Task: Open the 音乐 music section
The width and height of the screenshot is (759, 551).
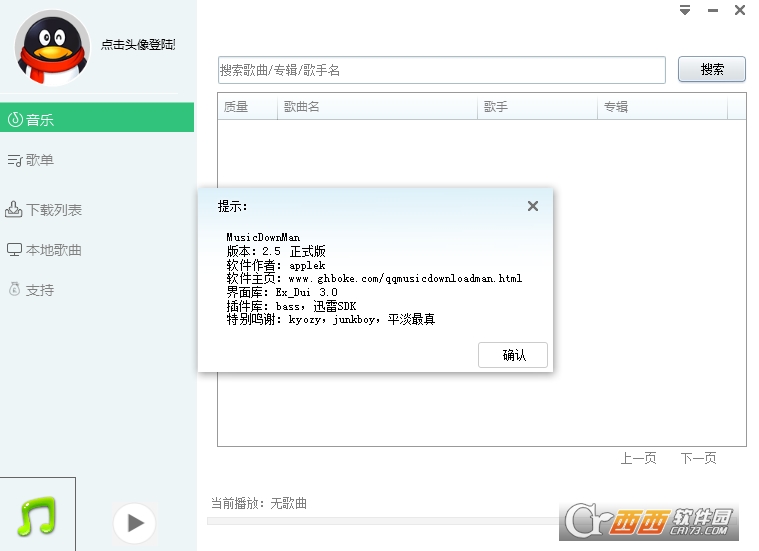Action: [97, 118]
